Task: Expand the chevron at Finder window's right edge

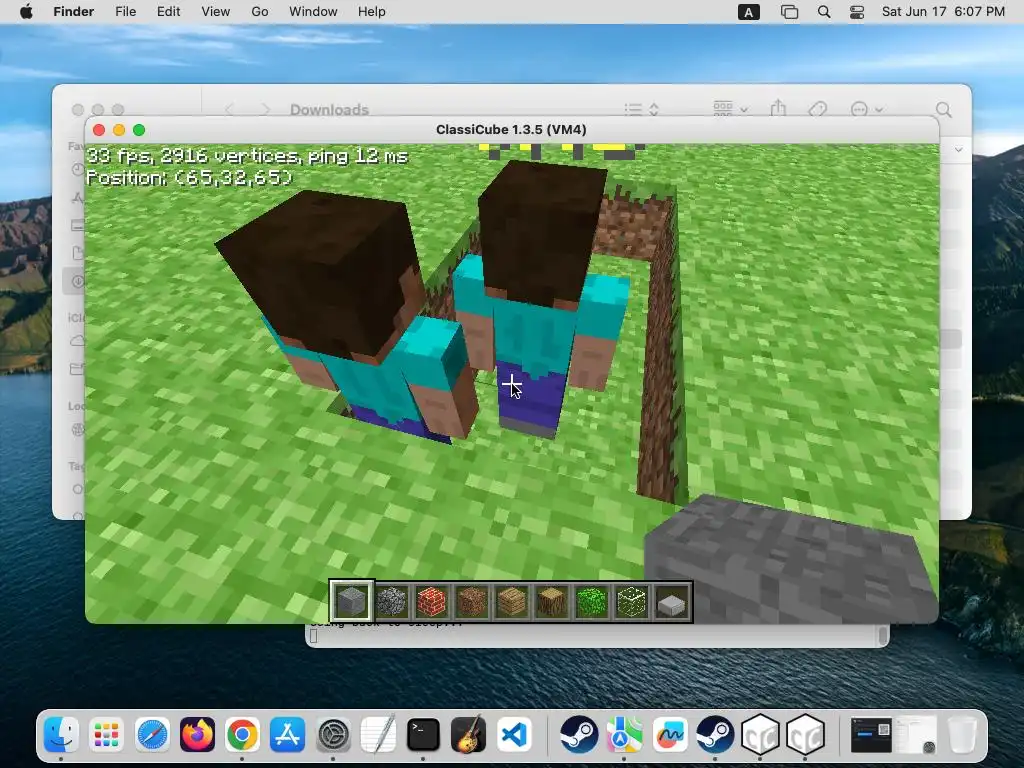Action: [958, 150]
